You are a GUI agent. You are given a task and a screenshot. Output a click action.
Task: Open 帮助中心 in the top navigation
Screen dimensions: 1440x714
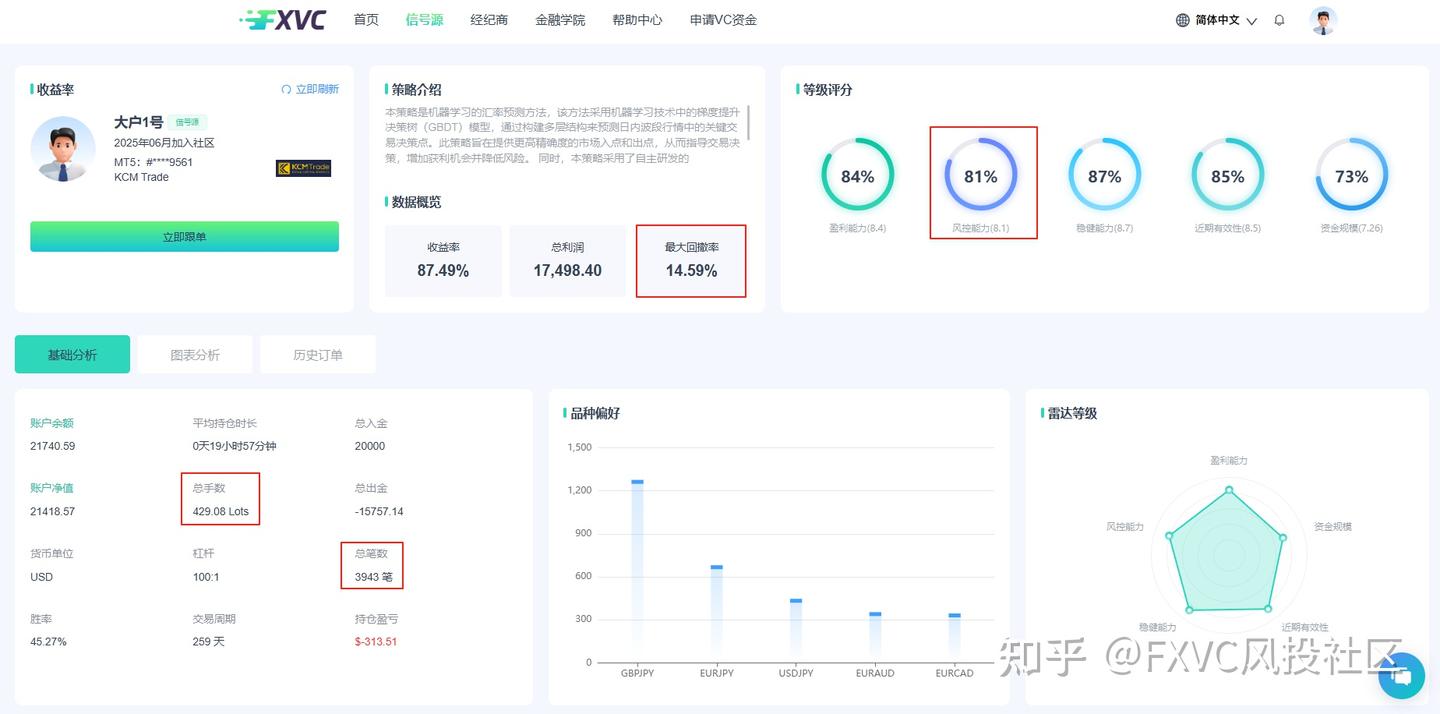tap(637, 19)
